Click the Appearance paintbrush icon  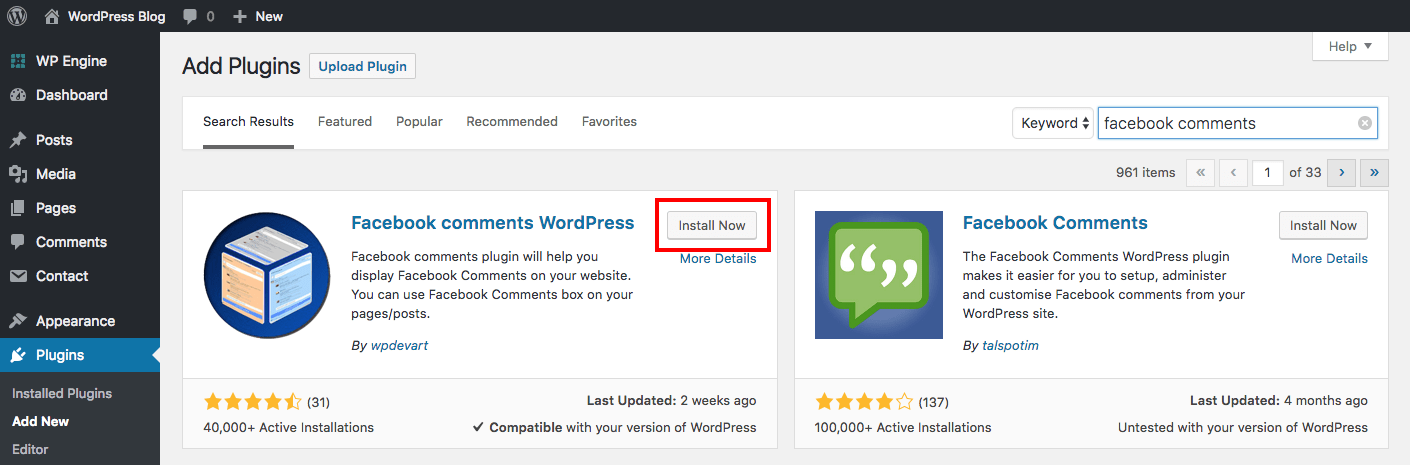click(18, 321)
